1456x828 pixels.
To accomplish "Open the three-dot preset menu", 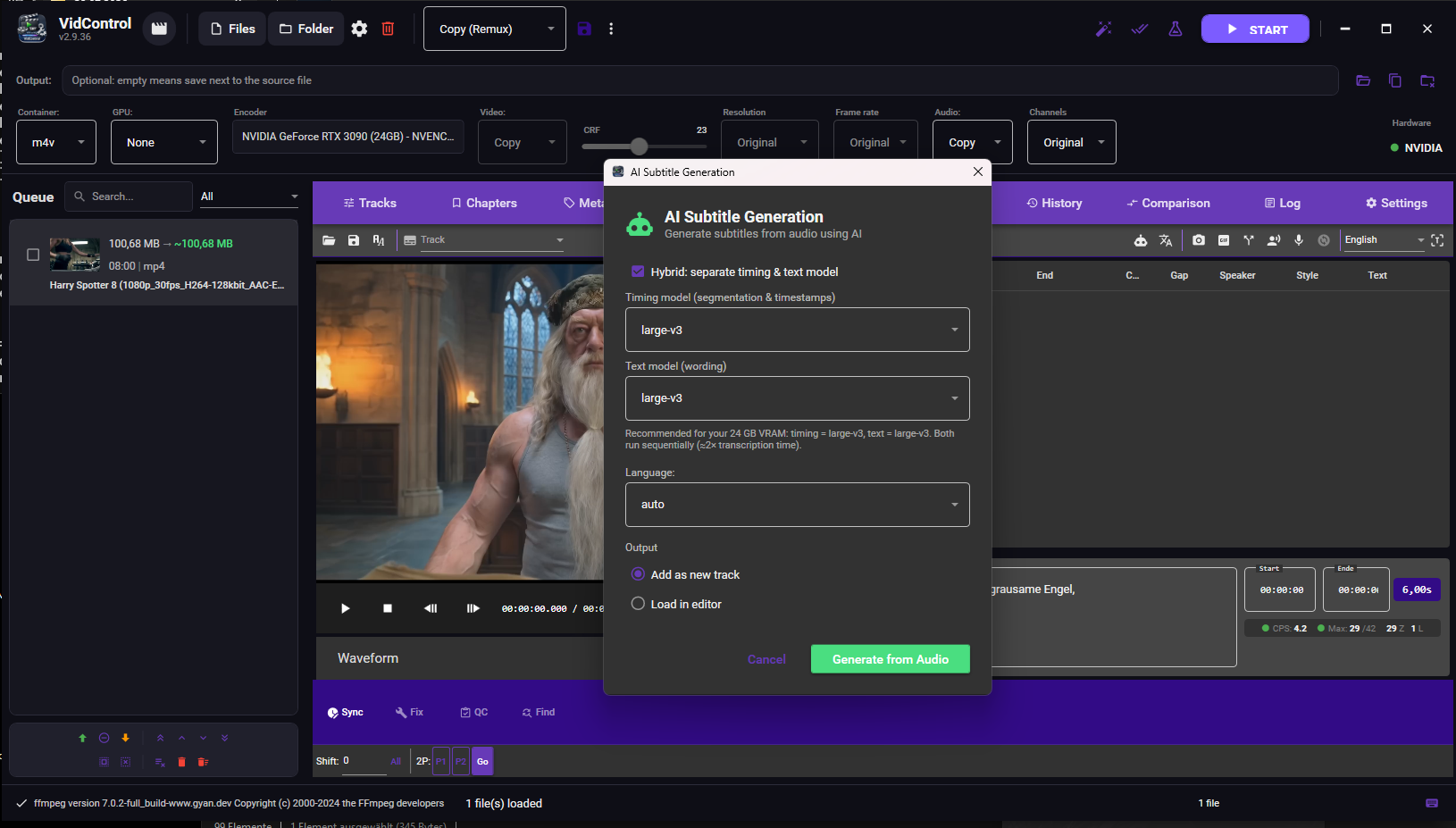I will click(x=611, y=29).
